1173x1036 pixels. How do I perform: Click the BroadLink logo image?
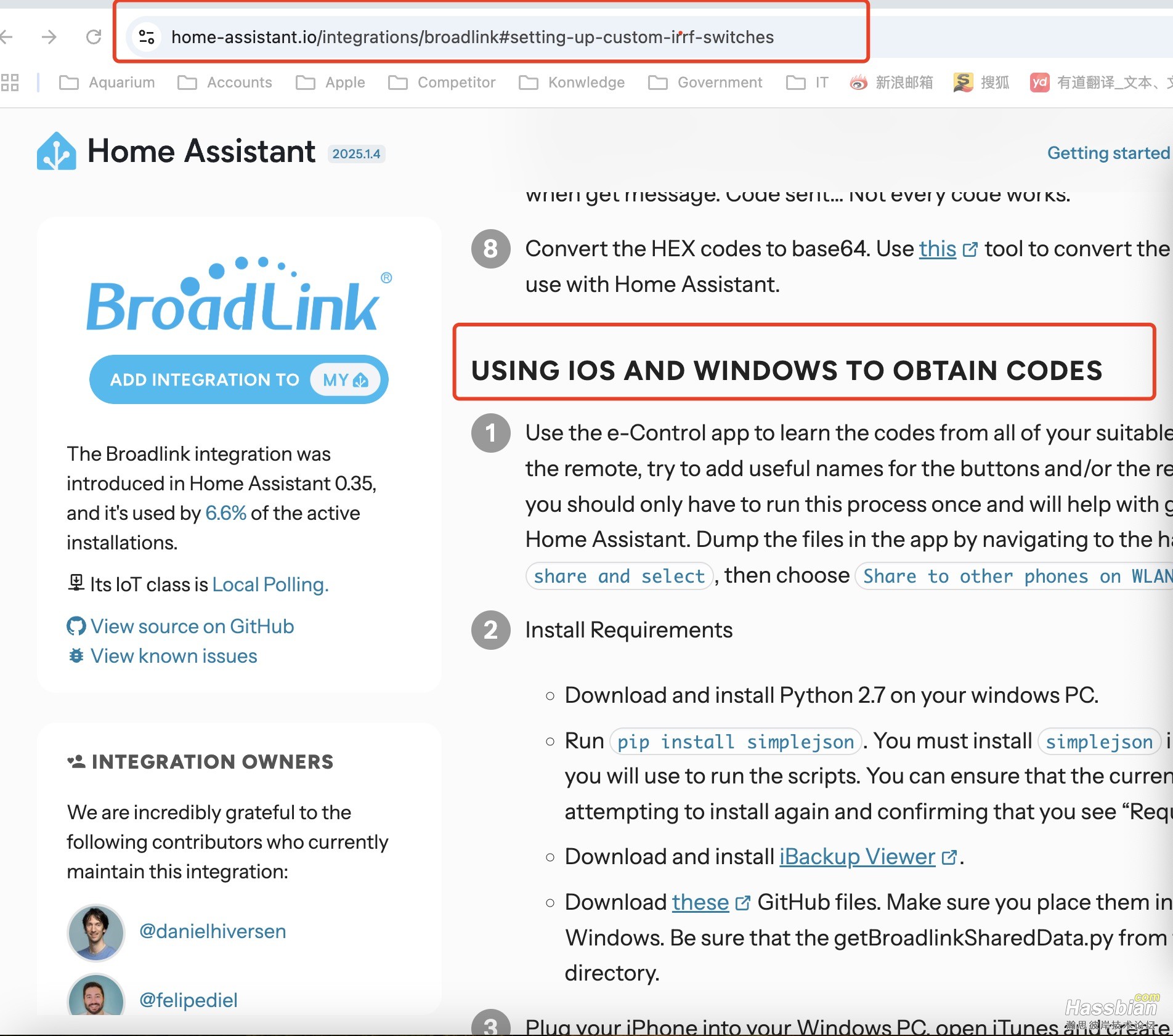(x=239, y=294)
